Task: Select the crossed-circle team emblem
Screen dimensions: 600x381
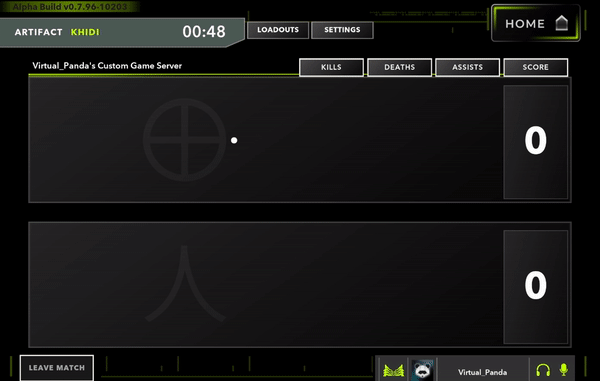Action: [x=184, y=140]
